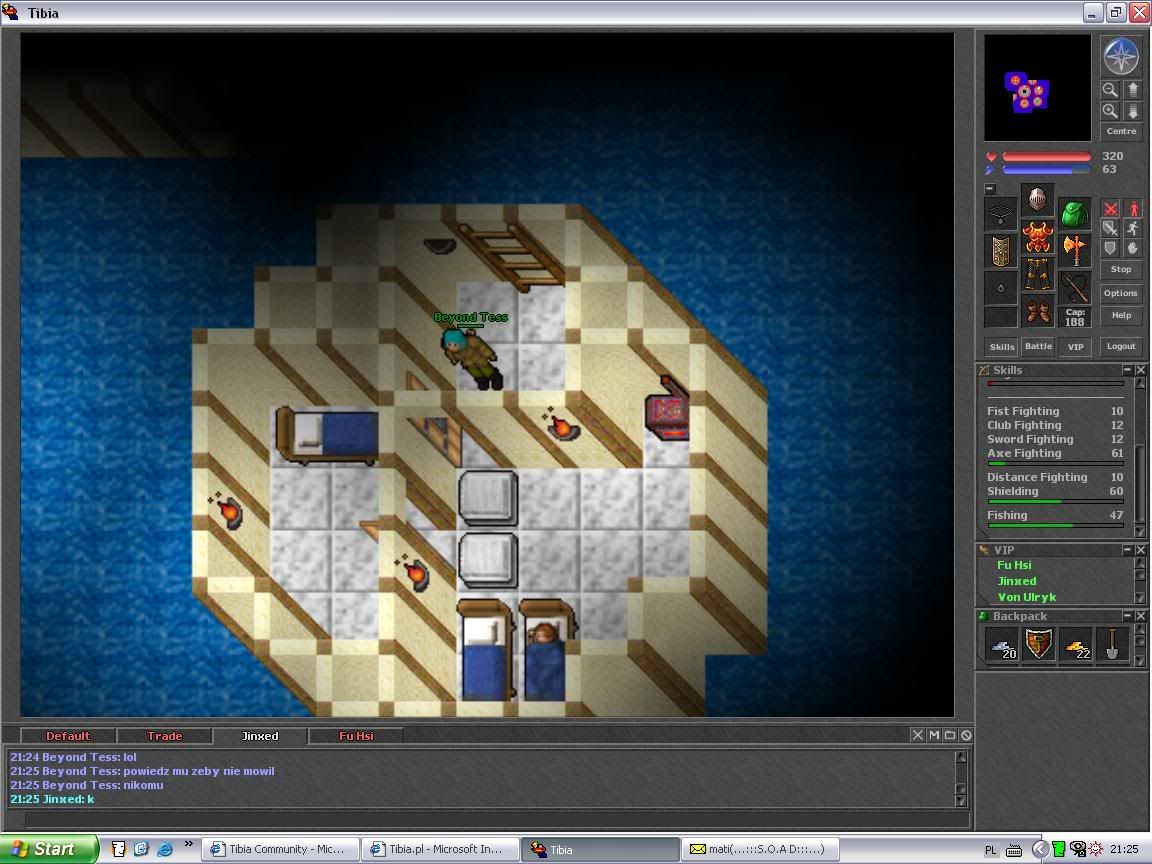
Task: Zoom in the minimap
Action: click(1110, 111)
